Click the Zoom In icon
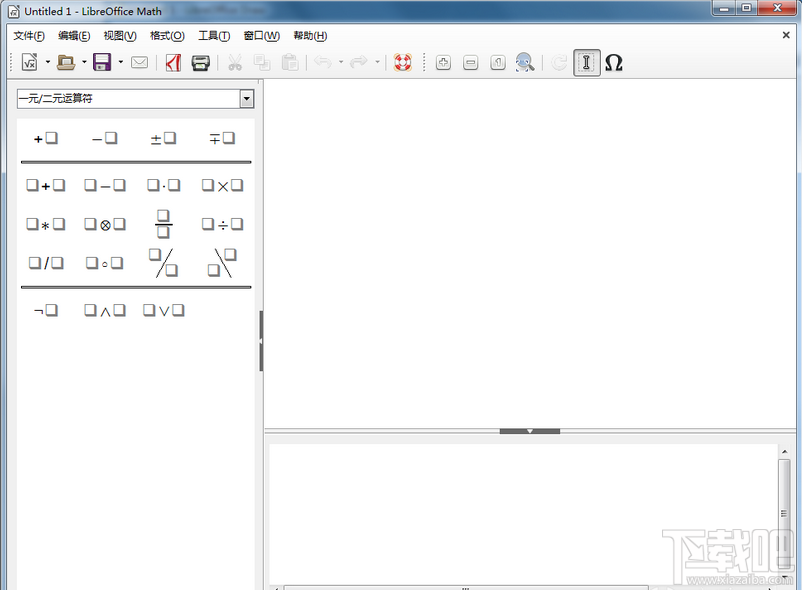 (x=442, y=62)
